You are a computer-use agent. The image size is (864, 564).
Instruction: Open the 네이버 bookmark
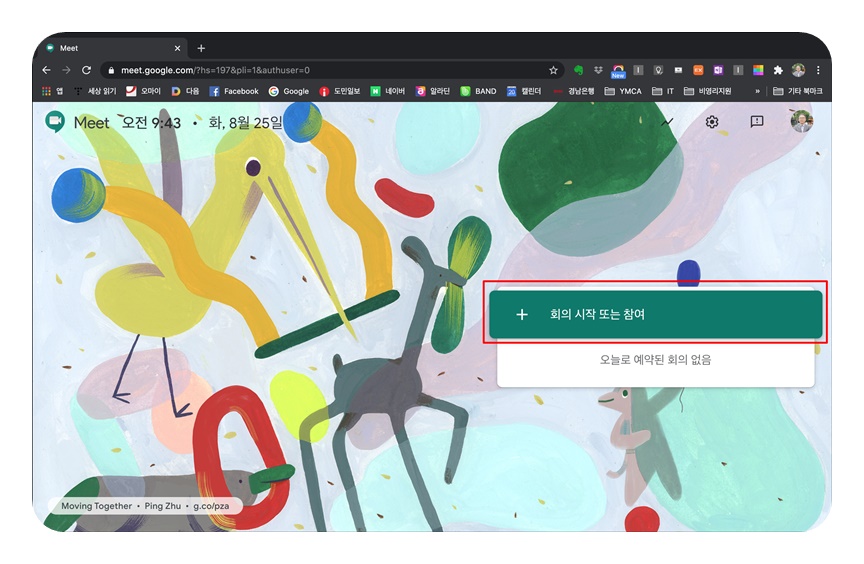[388, 91]
